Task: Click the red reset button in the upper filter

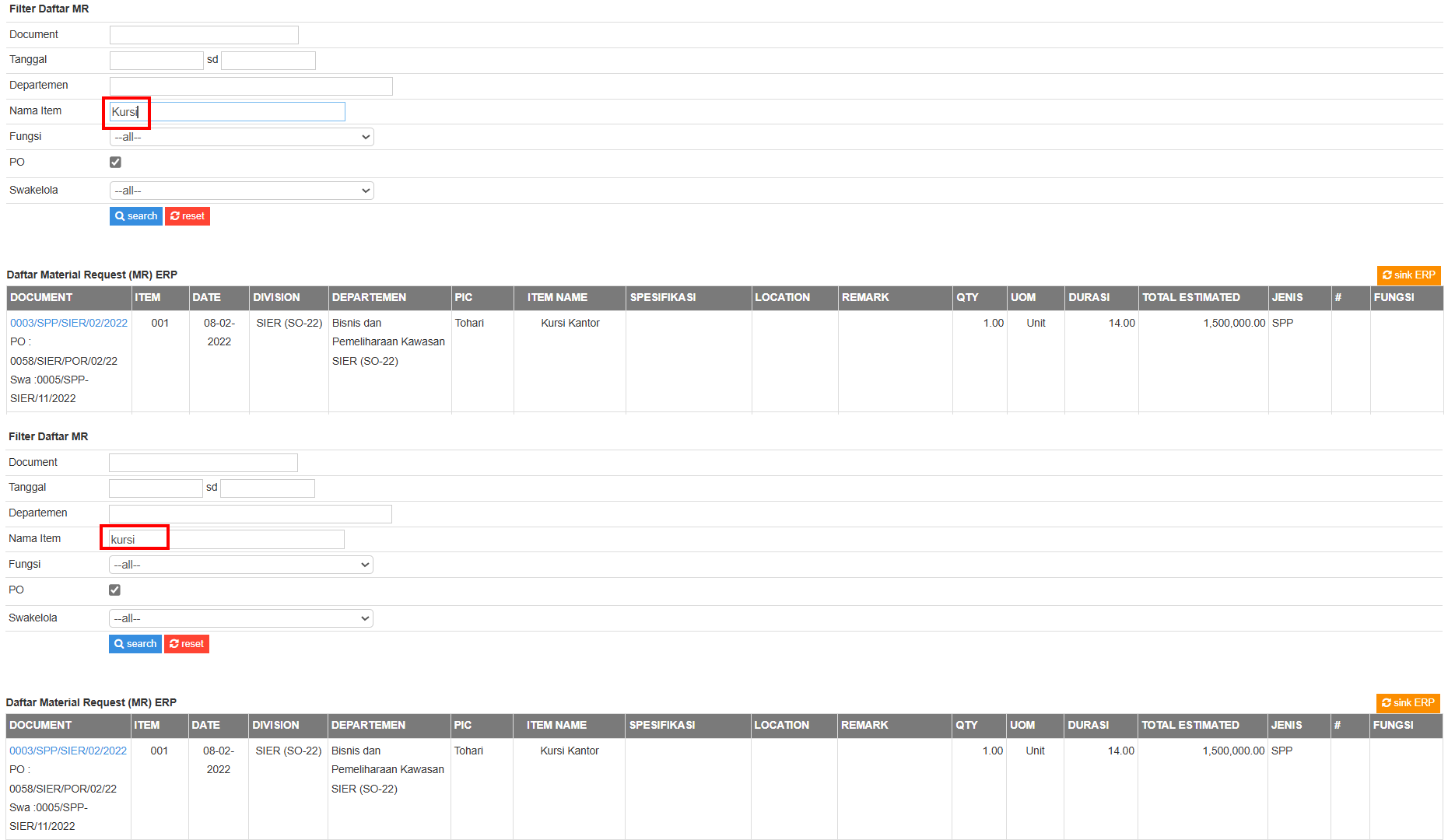Action: click(188, 216)
